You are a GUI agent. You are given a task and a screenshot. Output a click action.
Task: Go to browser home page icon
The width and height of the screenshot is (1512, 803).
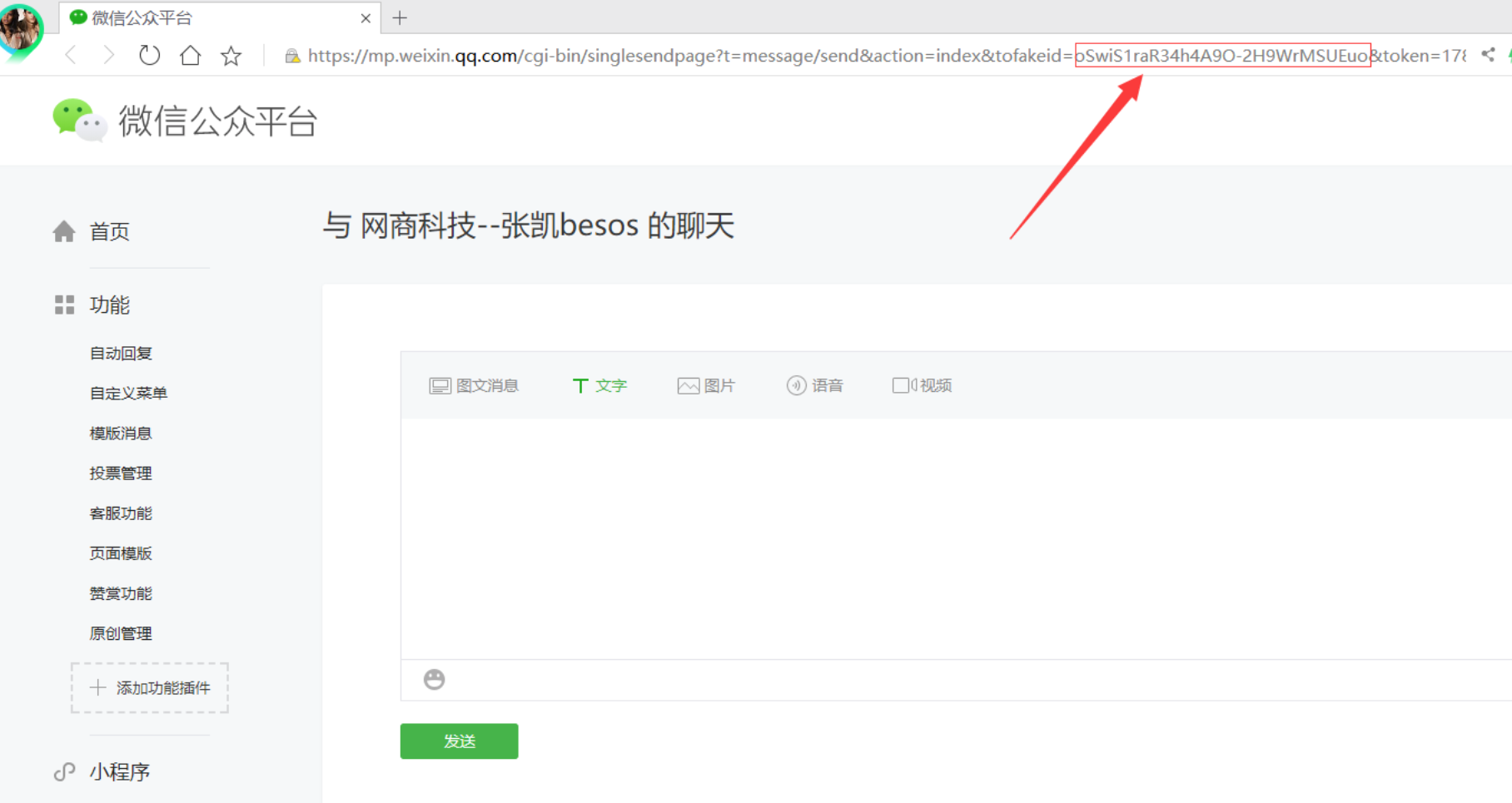pyautogui.click(x=190, y=56)
